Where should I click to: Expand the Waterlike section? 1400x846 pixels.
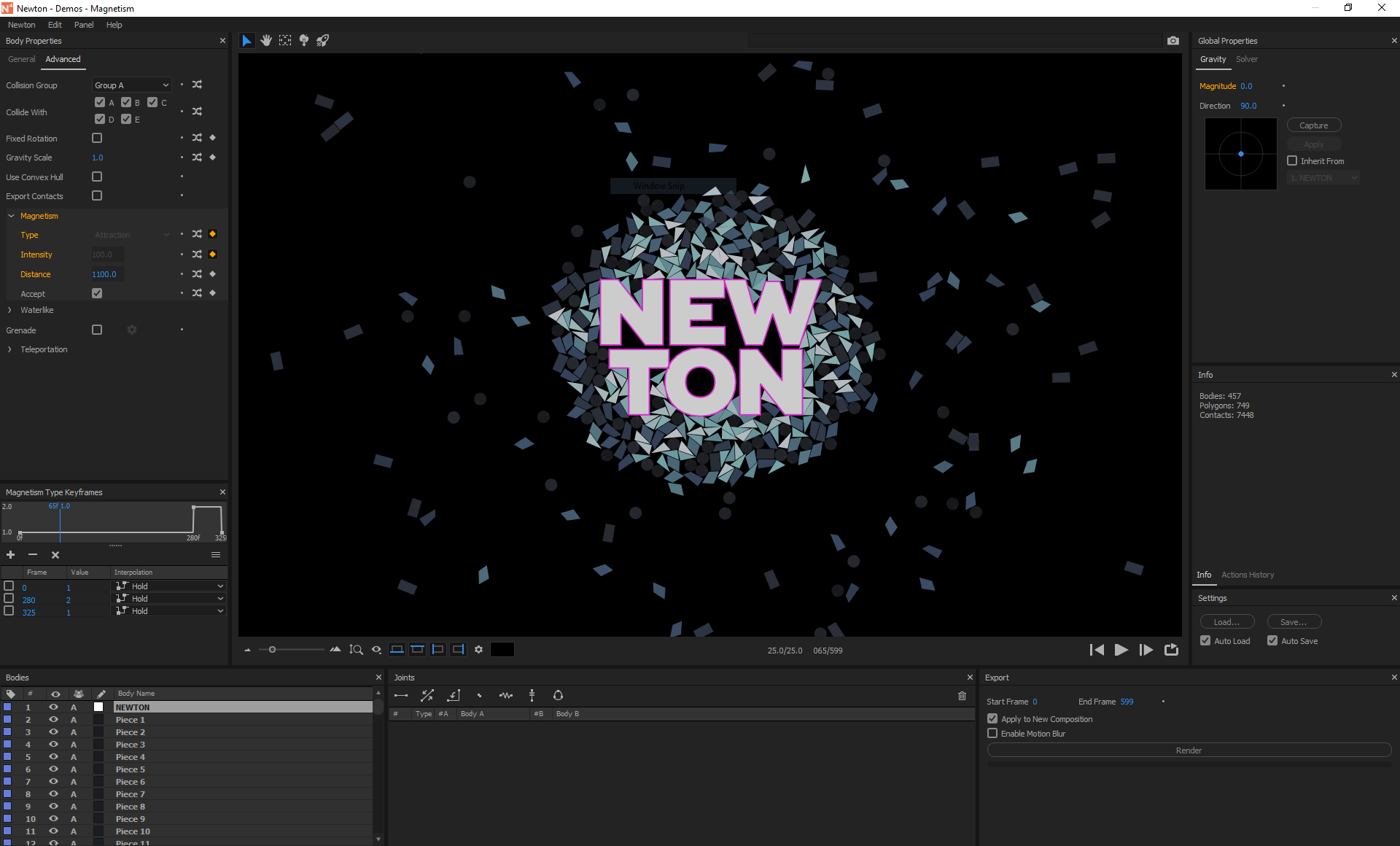click(x=10, y=310)
